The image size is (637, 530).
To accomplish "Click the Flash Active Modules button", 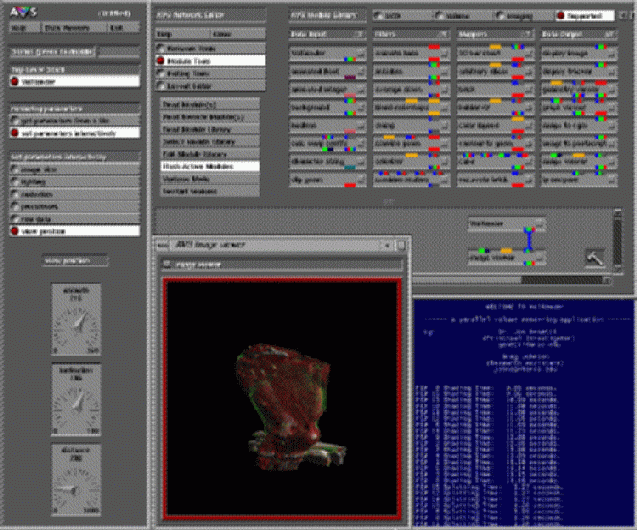I will [211, 166].
